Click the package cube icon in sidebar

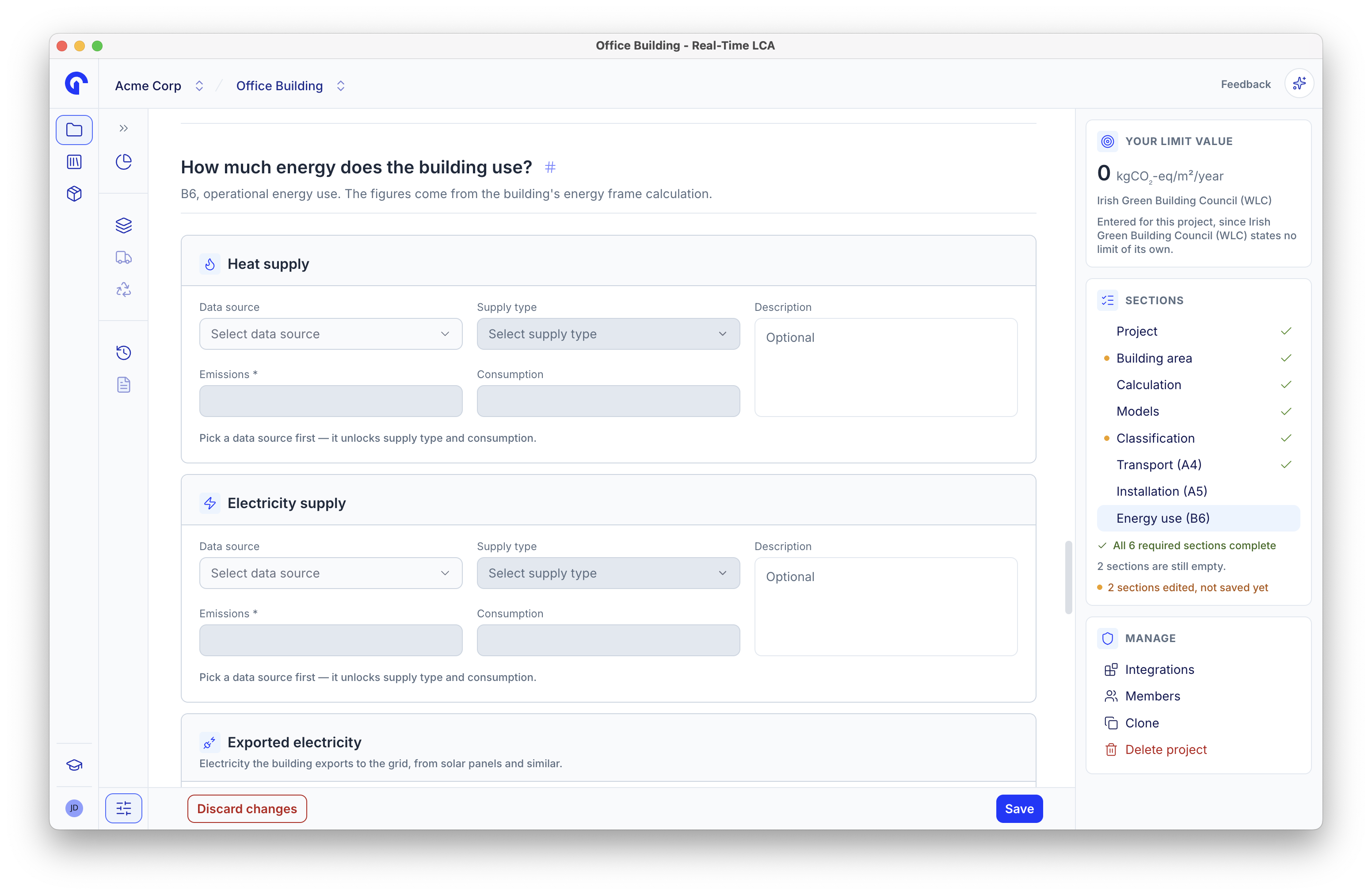point(74,194)
